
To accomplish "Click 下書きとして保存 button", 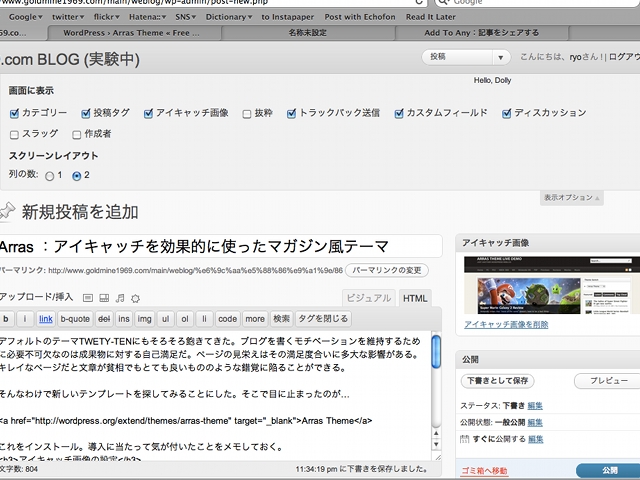I will pyautogui.click(x=498, y=381).
